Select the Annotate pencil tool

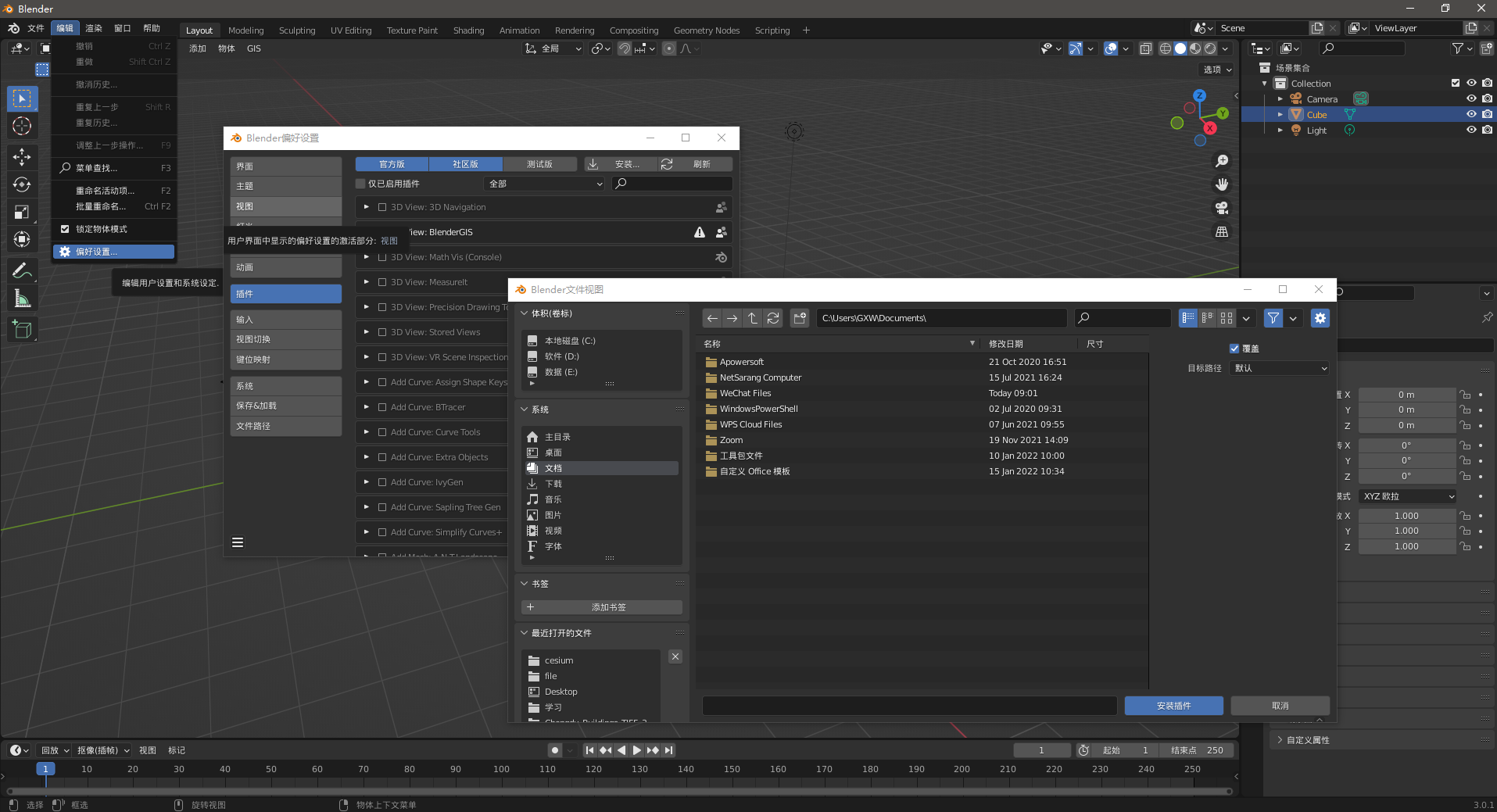click(22, 270)
